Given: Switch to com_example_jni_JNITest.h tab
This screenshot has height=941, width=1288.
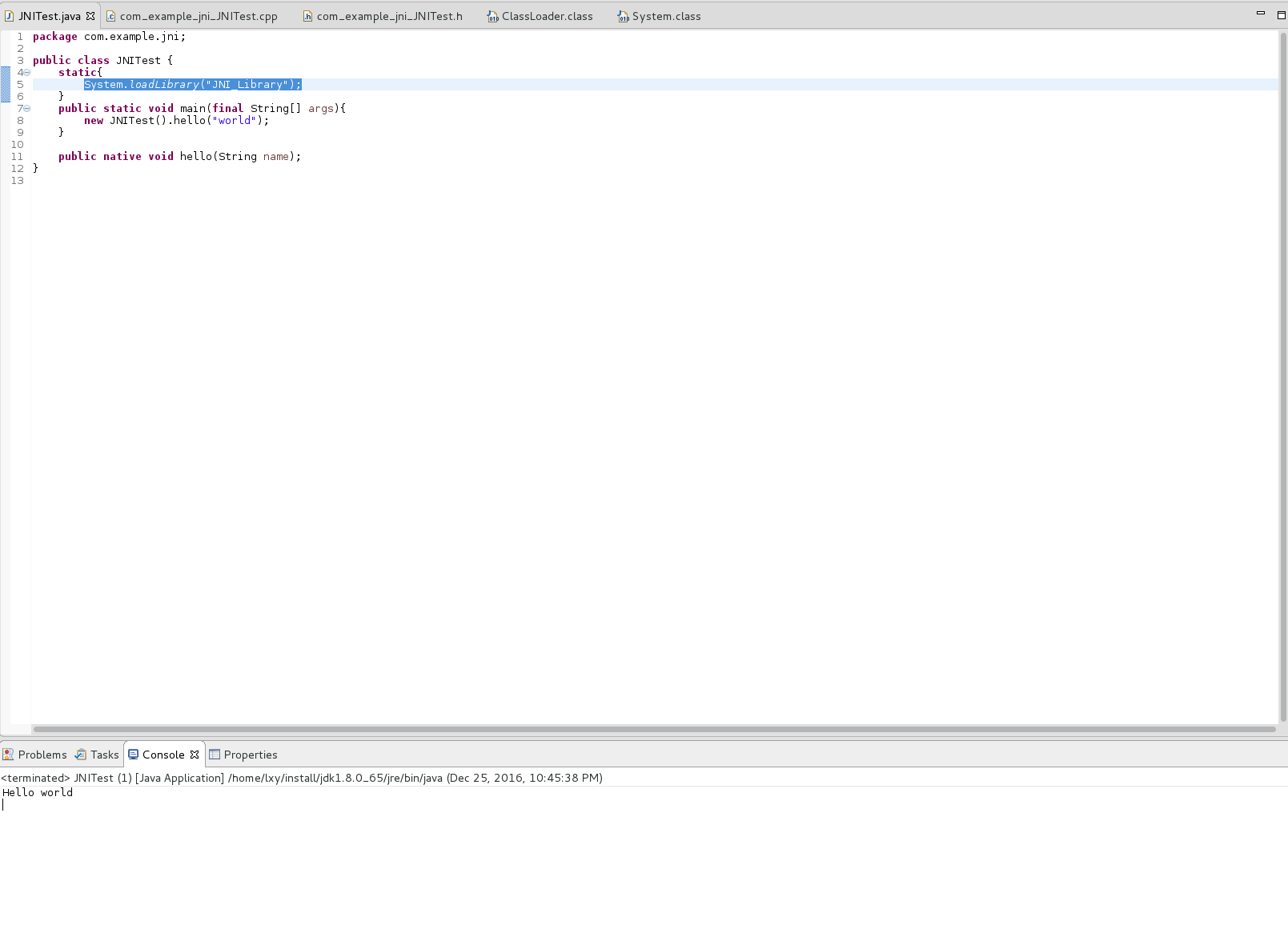Looking at the screenshot, I should click(389, 16).
